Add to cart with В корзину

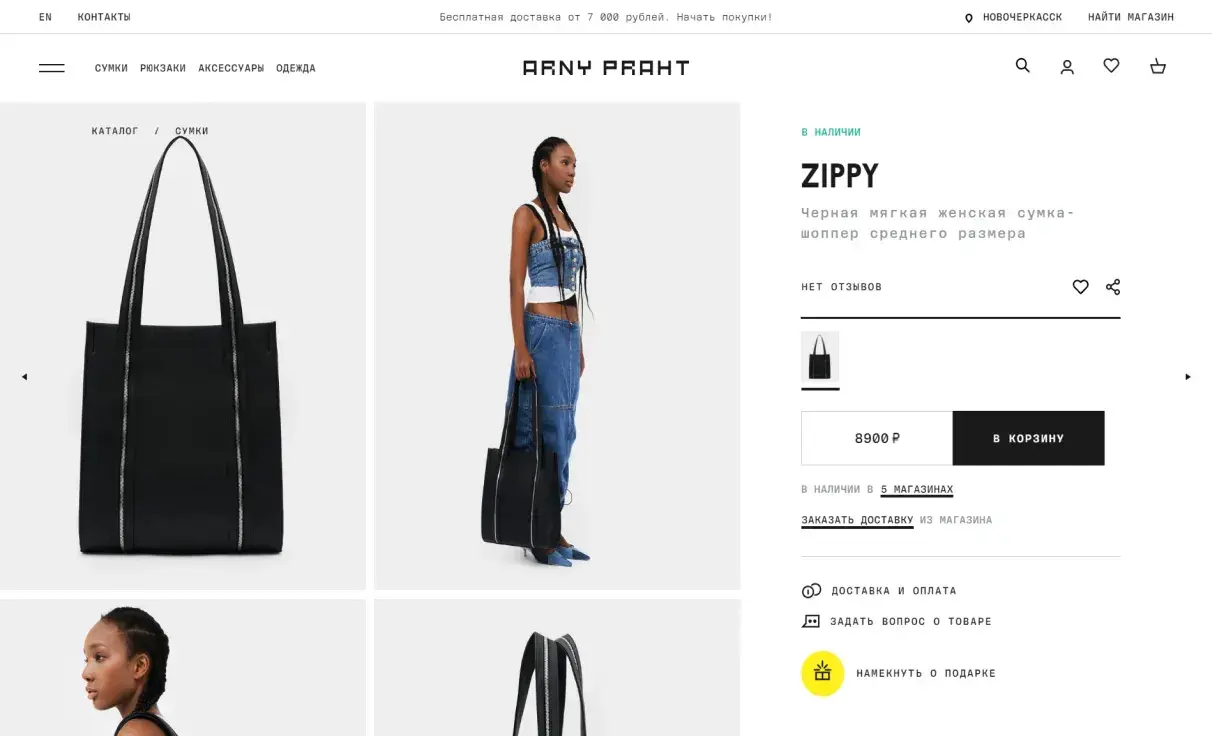(x=1028, y=438)
